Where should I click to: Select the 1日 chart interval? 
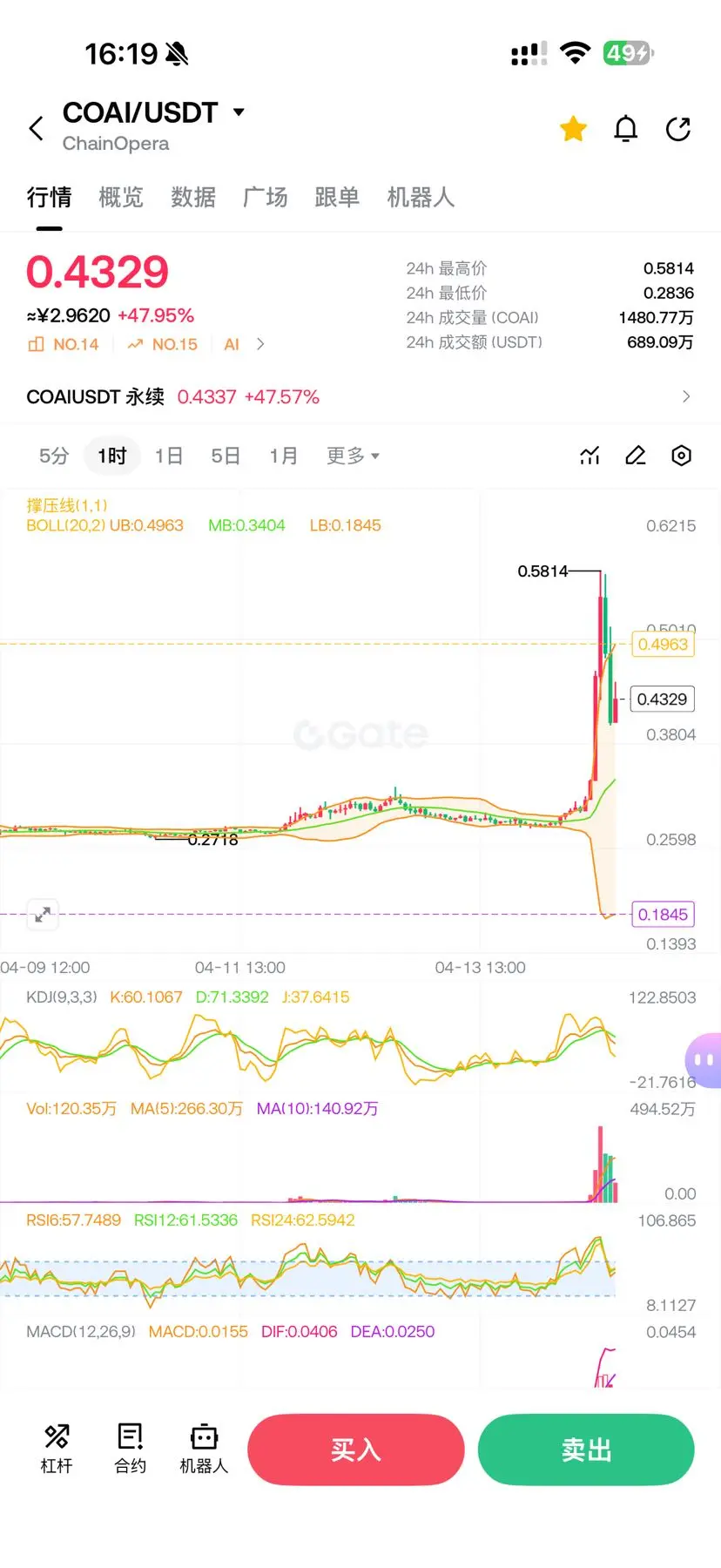[x=169, y=456]
